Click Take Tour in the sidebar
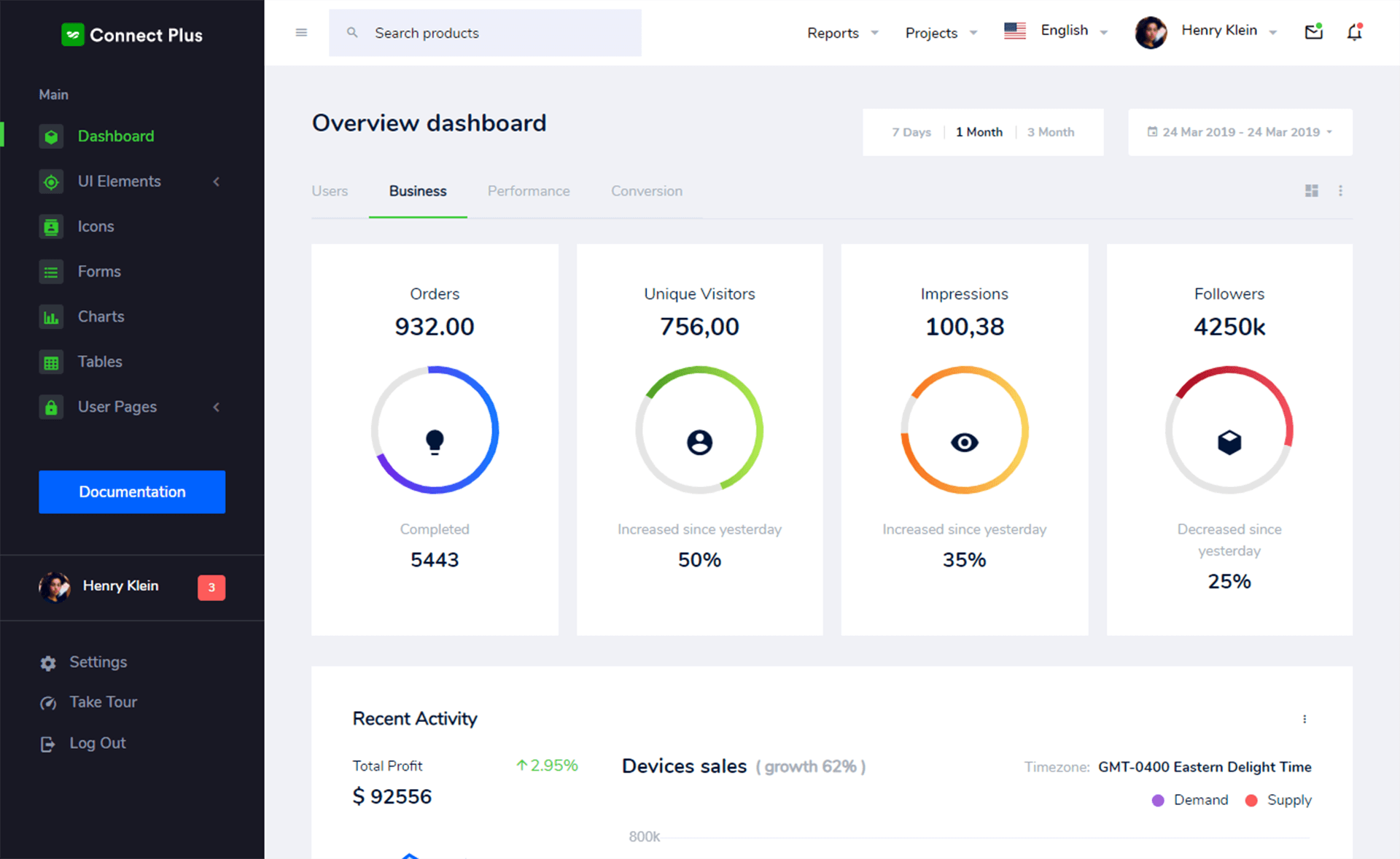The image size is (1400, 859). [x=103, y=701]
